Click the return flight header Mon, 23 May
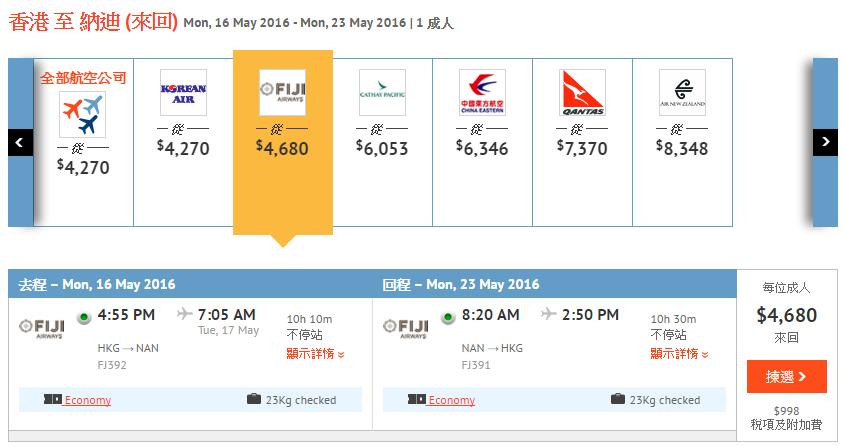This screenshot has height=447, width=844. pyautogui.click(x=461, y=284)
